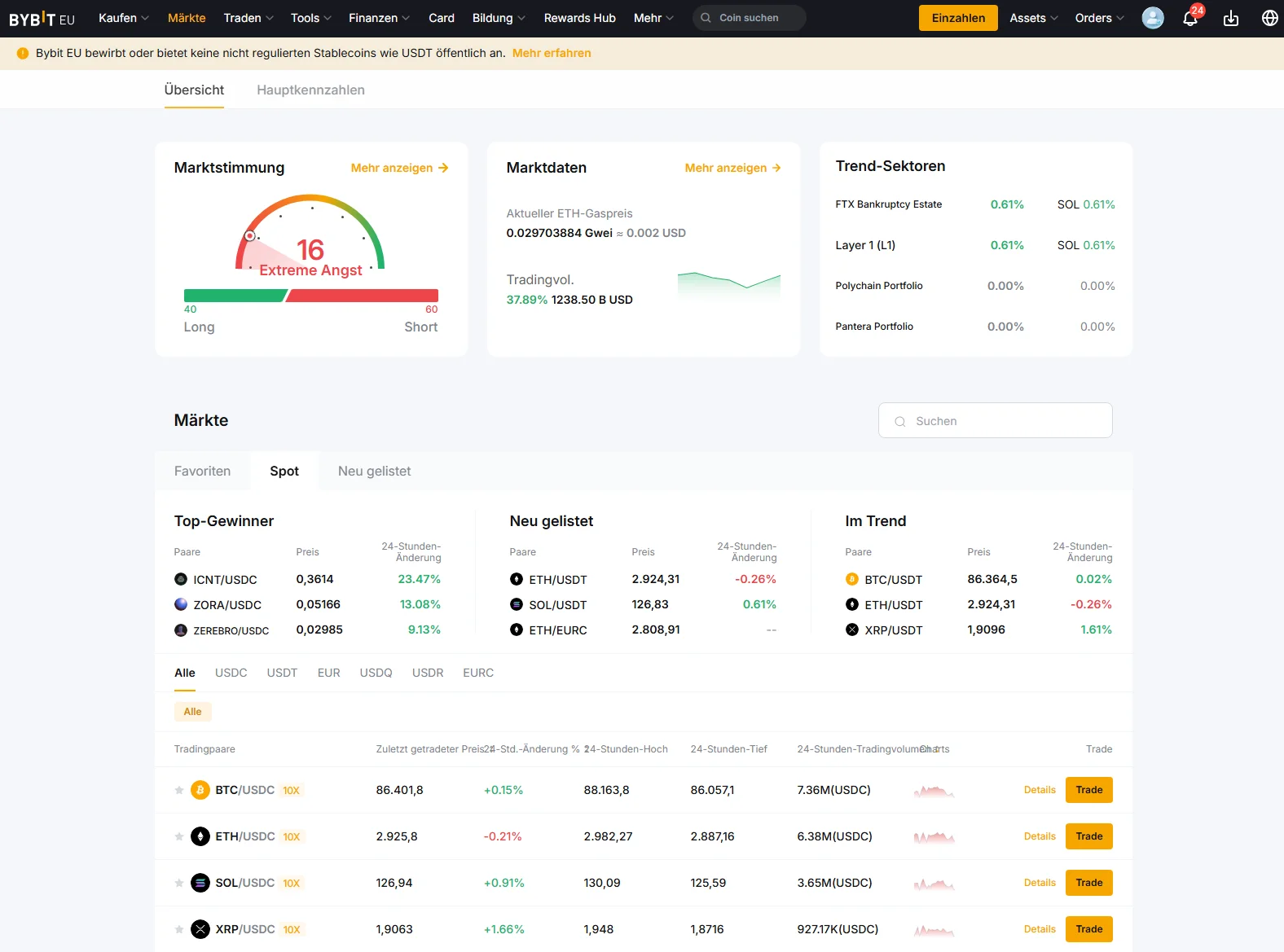The height and width of the screenshot is (952, 1284).
Task: Click the SOL/USDT coin icon in Neu gelistet
Action: click(x=517, y=604)
